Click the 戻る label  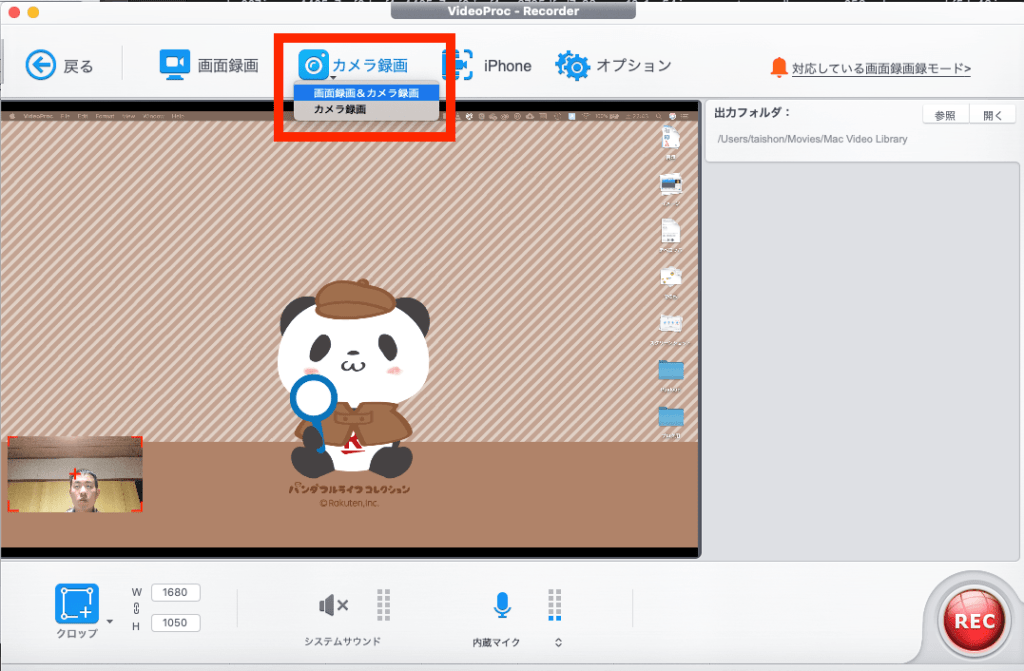coord(78,66)
